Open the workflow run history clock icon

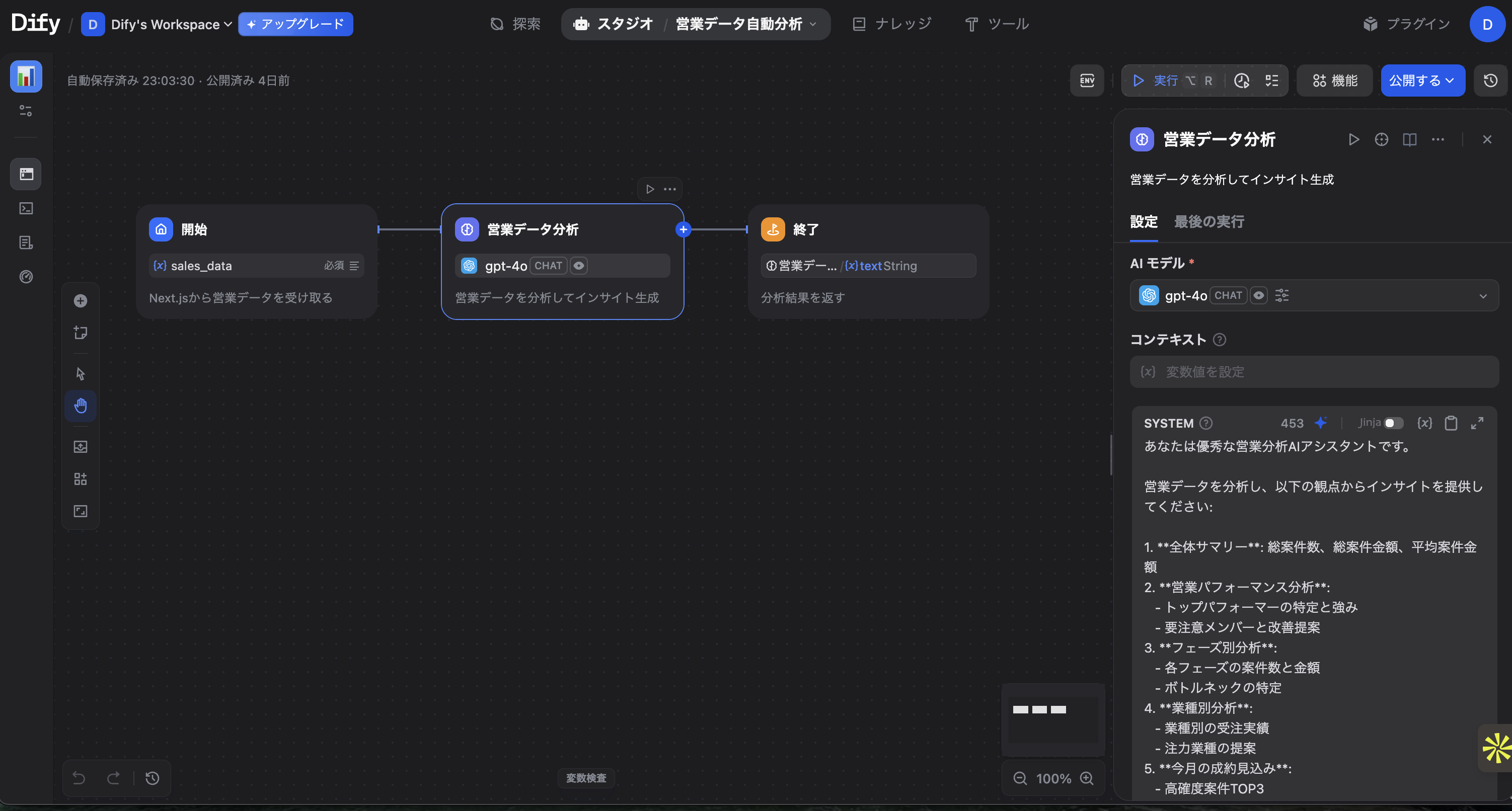[1242, 80]
